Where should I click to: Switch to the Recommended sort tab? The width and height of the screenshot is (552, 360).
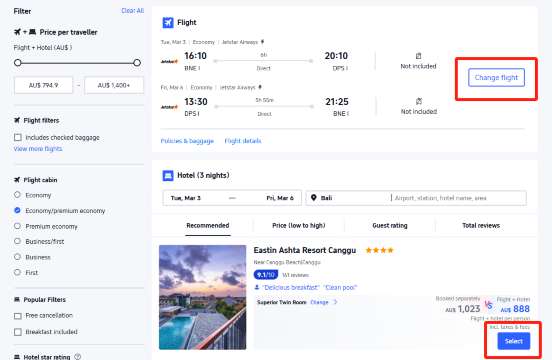pos(208,226)
